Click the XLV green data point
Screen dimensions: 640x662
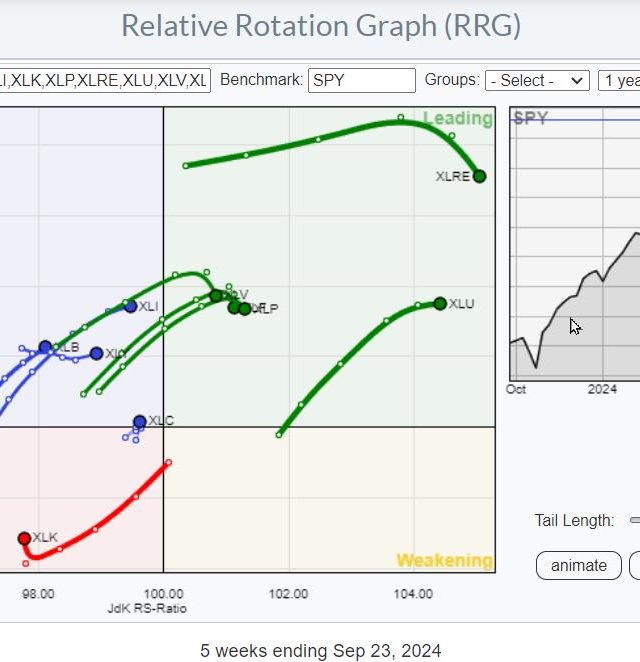216,295
